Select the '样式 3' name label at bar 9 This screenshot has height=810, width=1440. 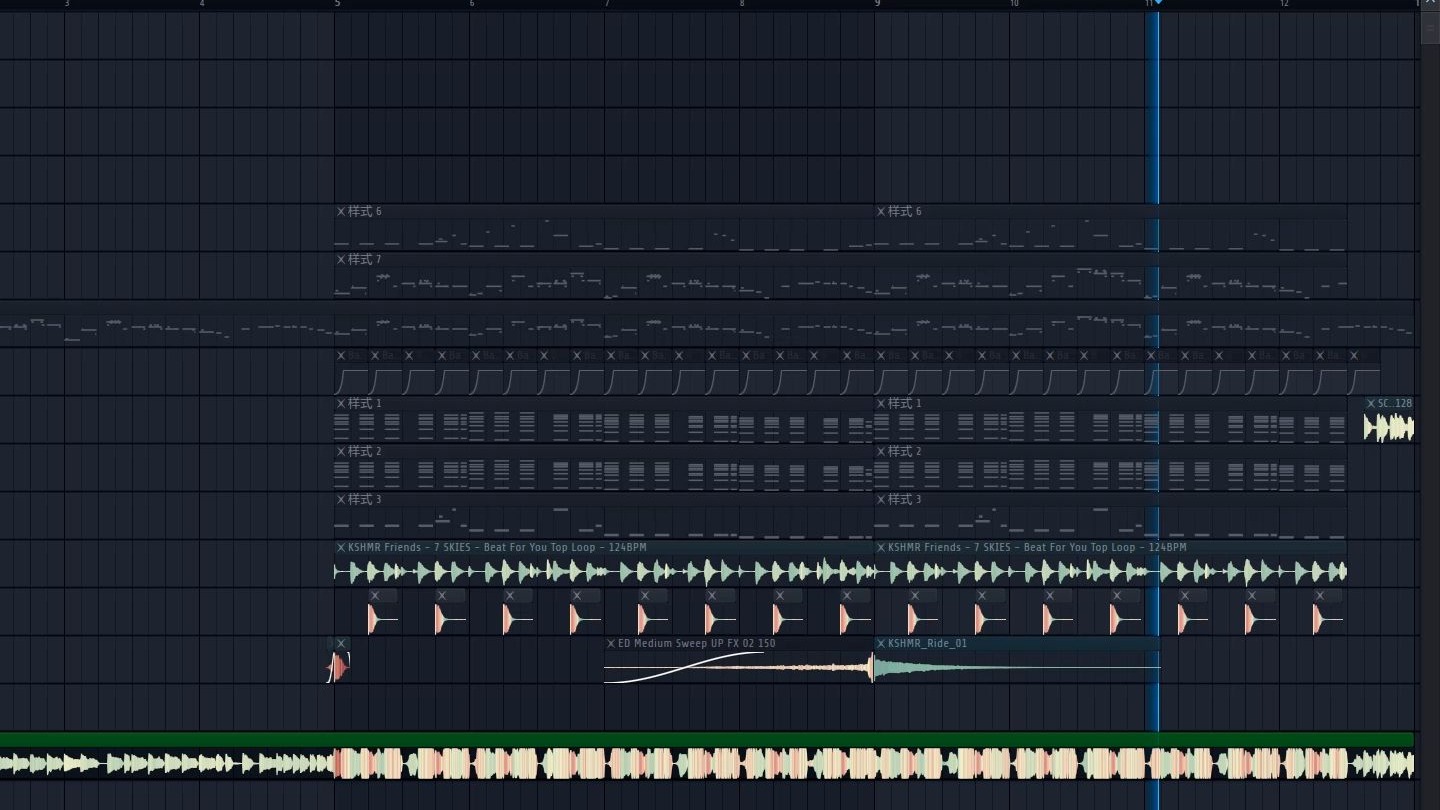tap(904, 499)
